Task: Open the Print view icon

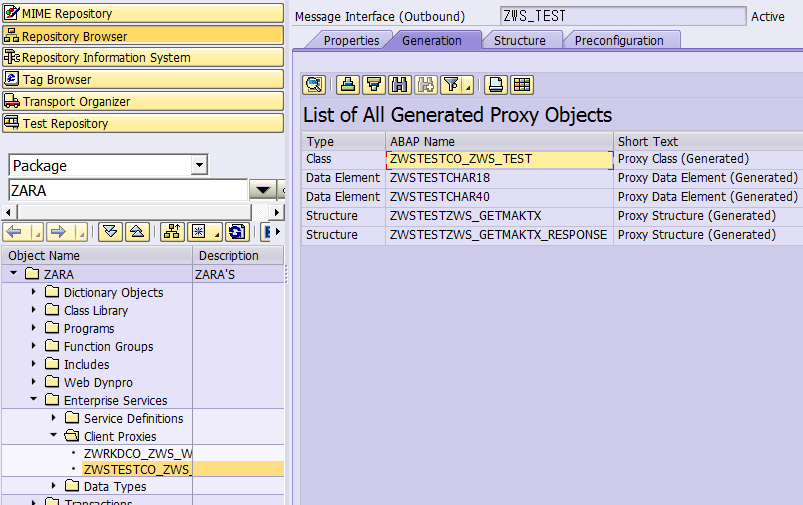Action: [496, 85]
